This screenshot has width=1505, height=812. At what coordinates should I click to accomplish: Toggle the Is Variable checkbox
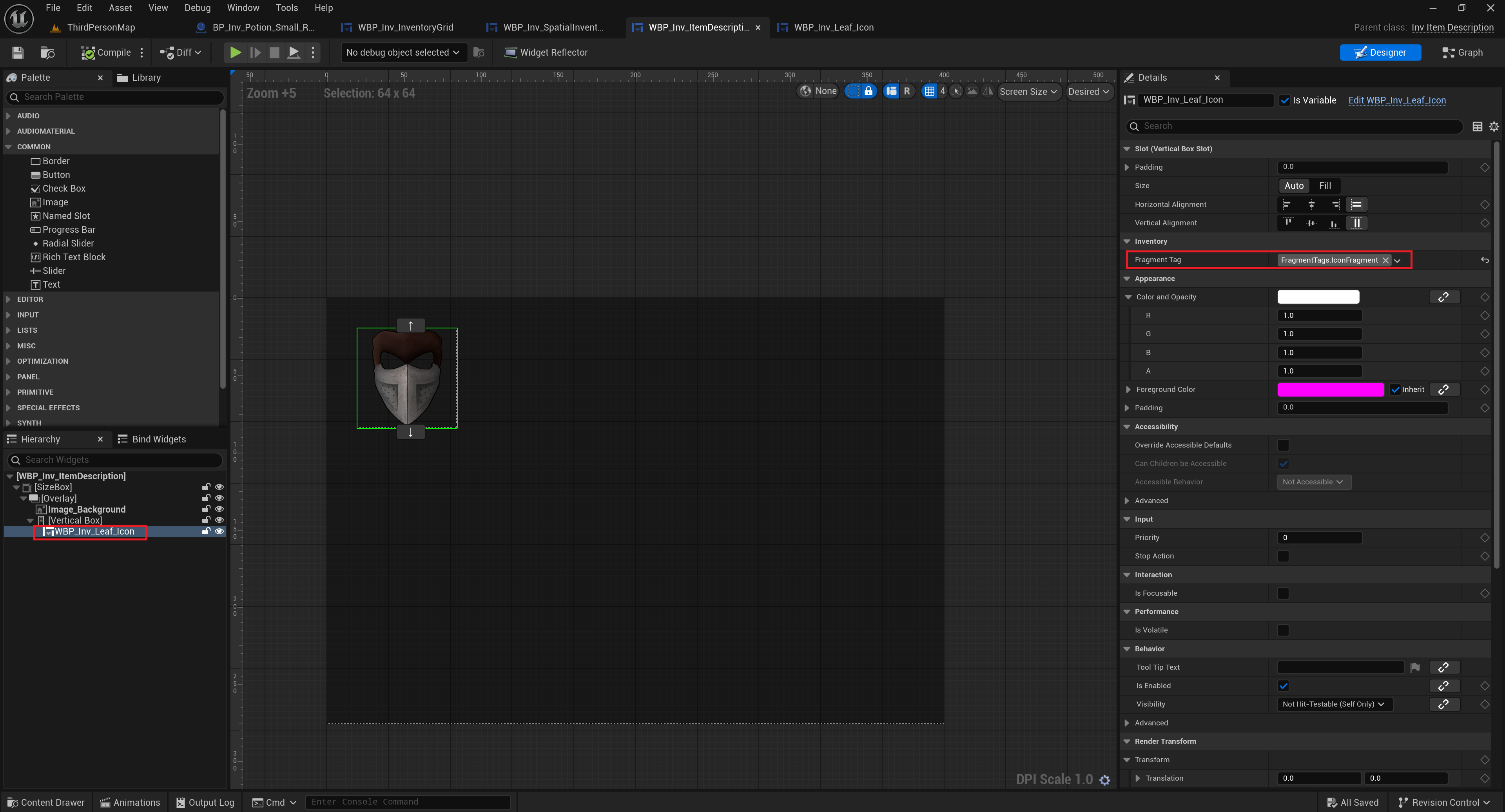(x=1285, y=100)
